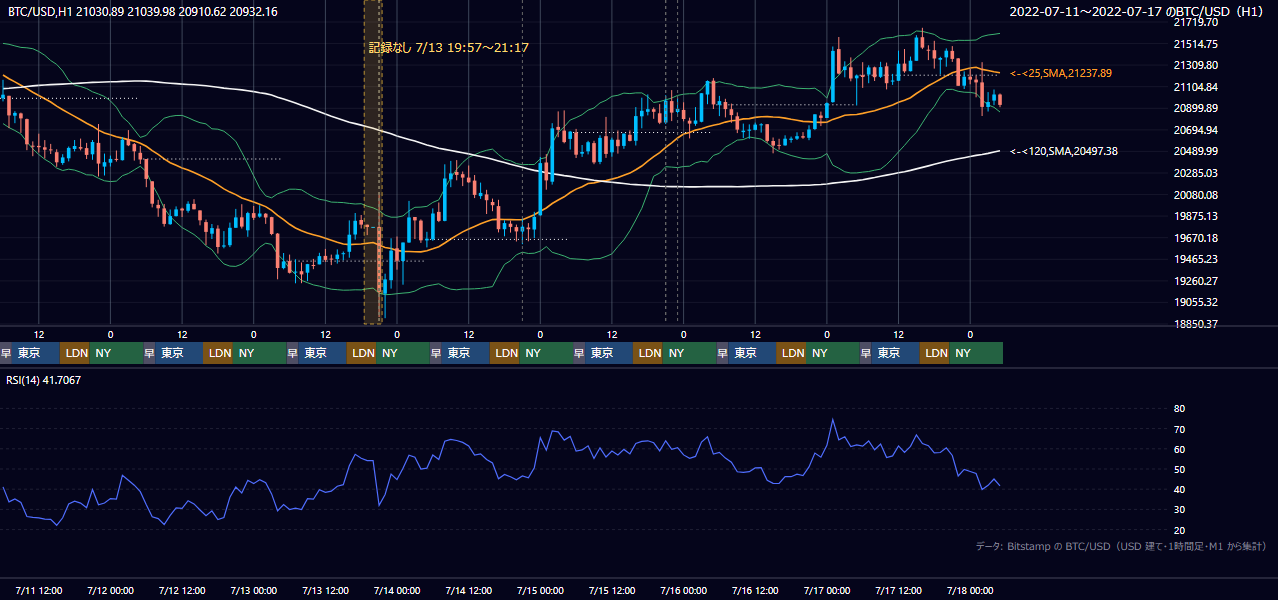
Task: Click RSI axis level 70
Action: (1179, 429)
